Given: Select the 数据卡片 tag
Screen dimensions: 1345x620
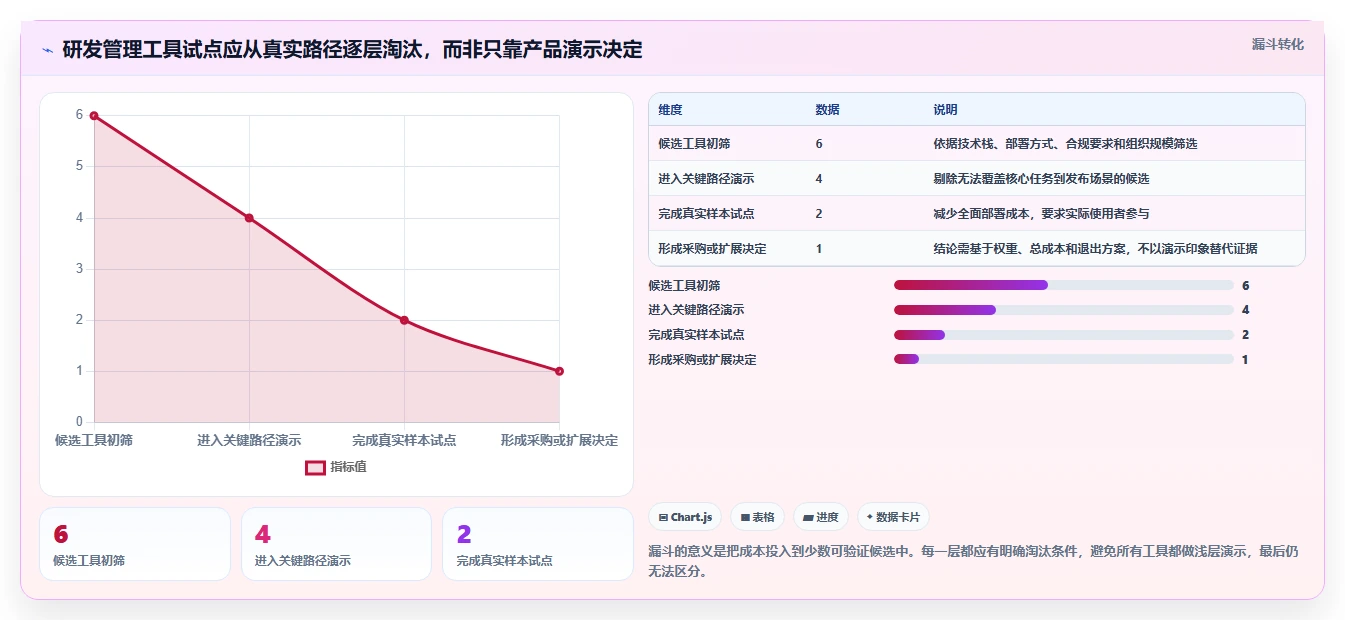Looking at the screenshot, I should (x=893, y=517).
